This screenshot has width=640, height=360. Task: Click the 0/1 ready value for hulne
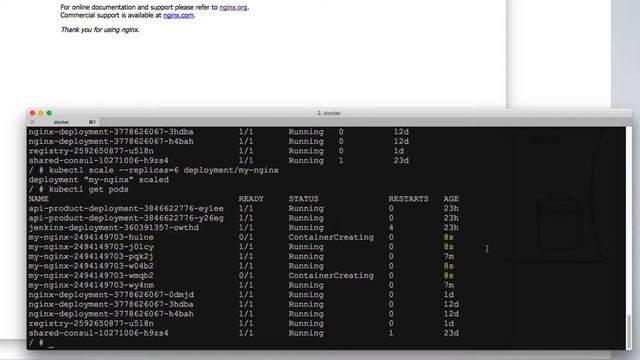(246, 238)
